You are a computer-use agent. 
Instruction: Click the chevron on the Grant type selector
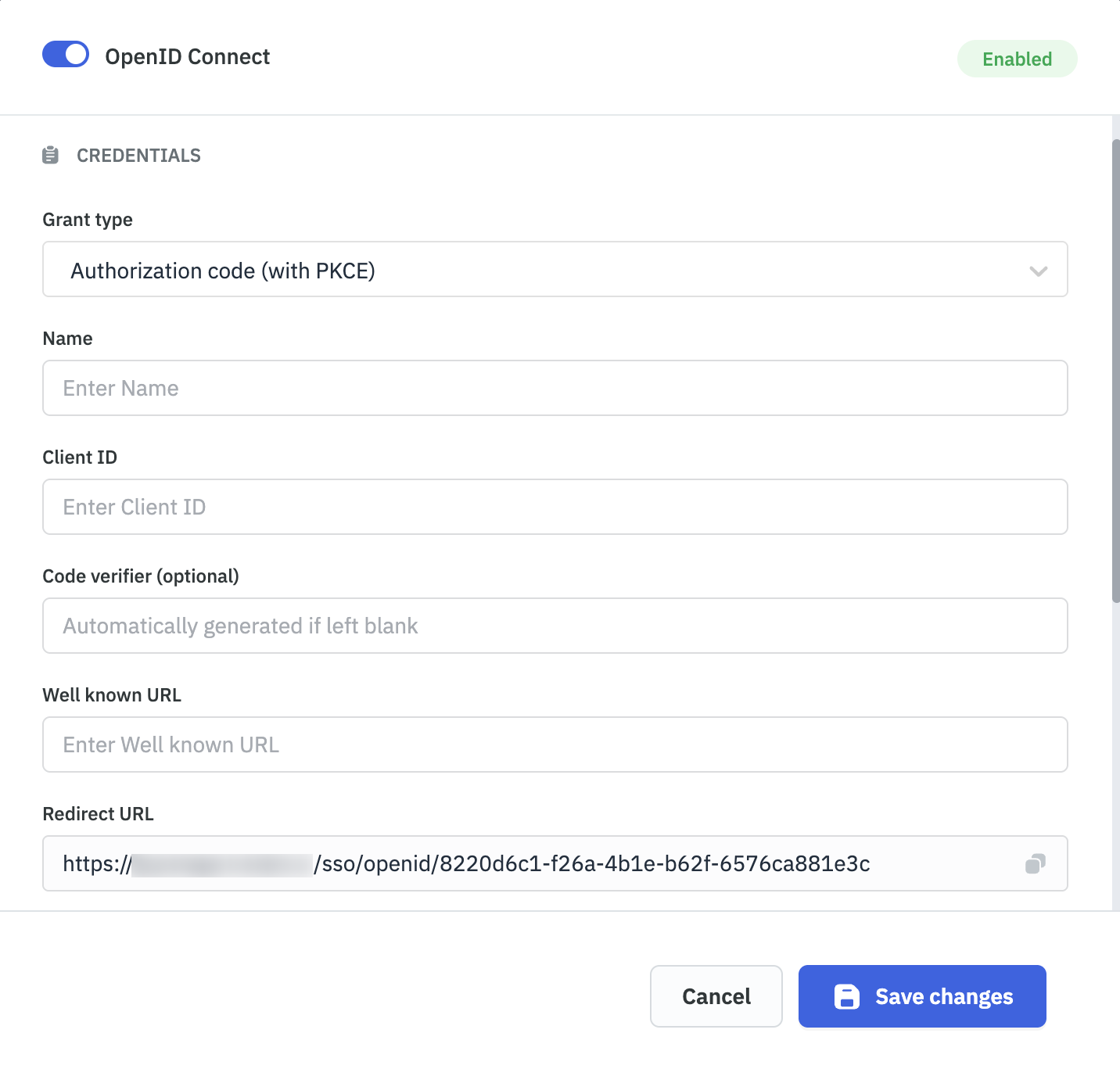[x=1039, y=271]
